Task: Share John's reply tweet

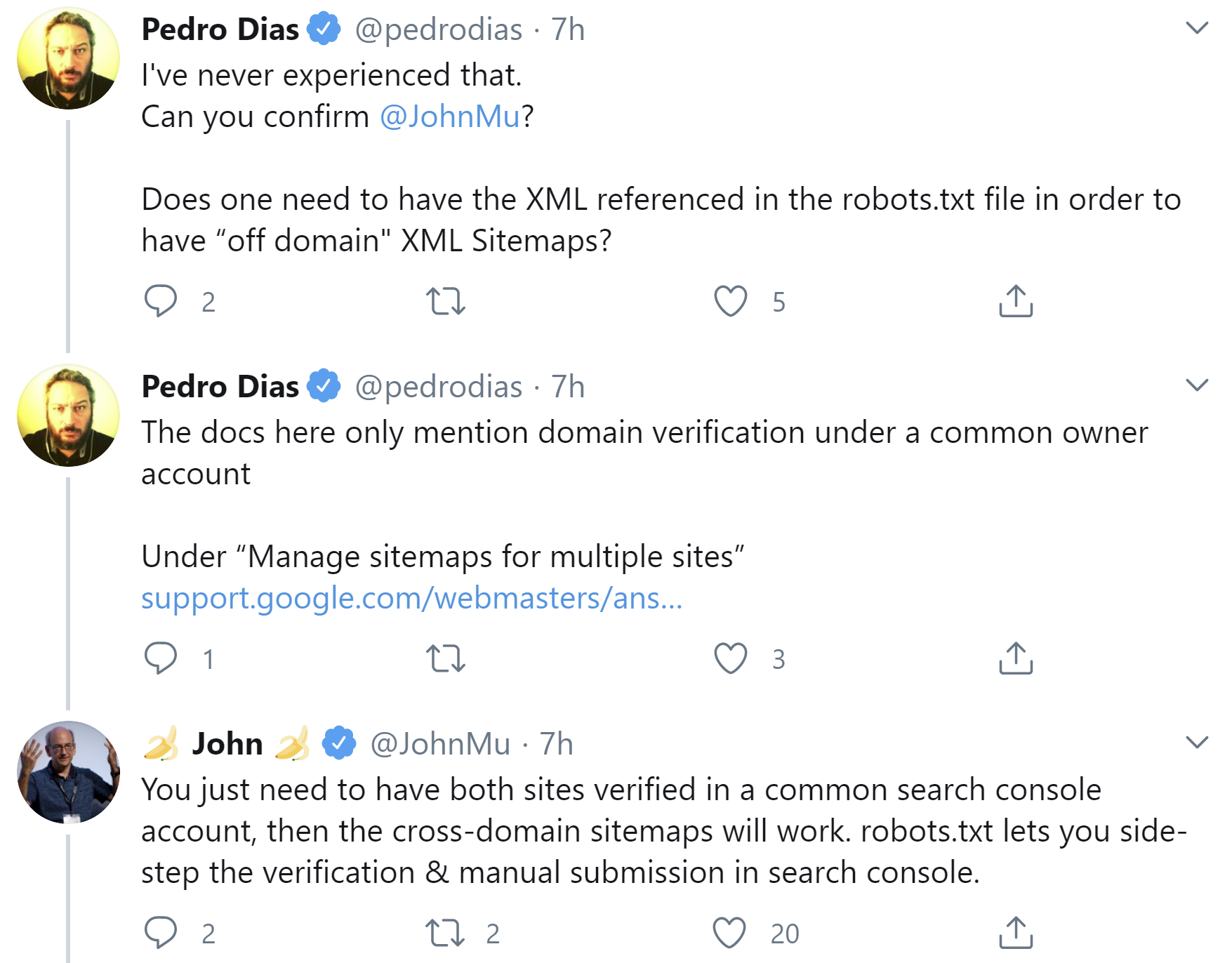Action: 1016,932
